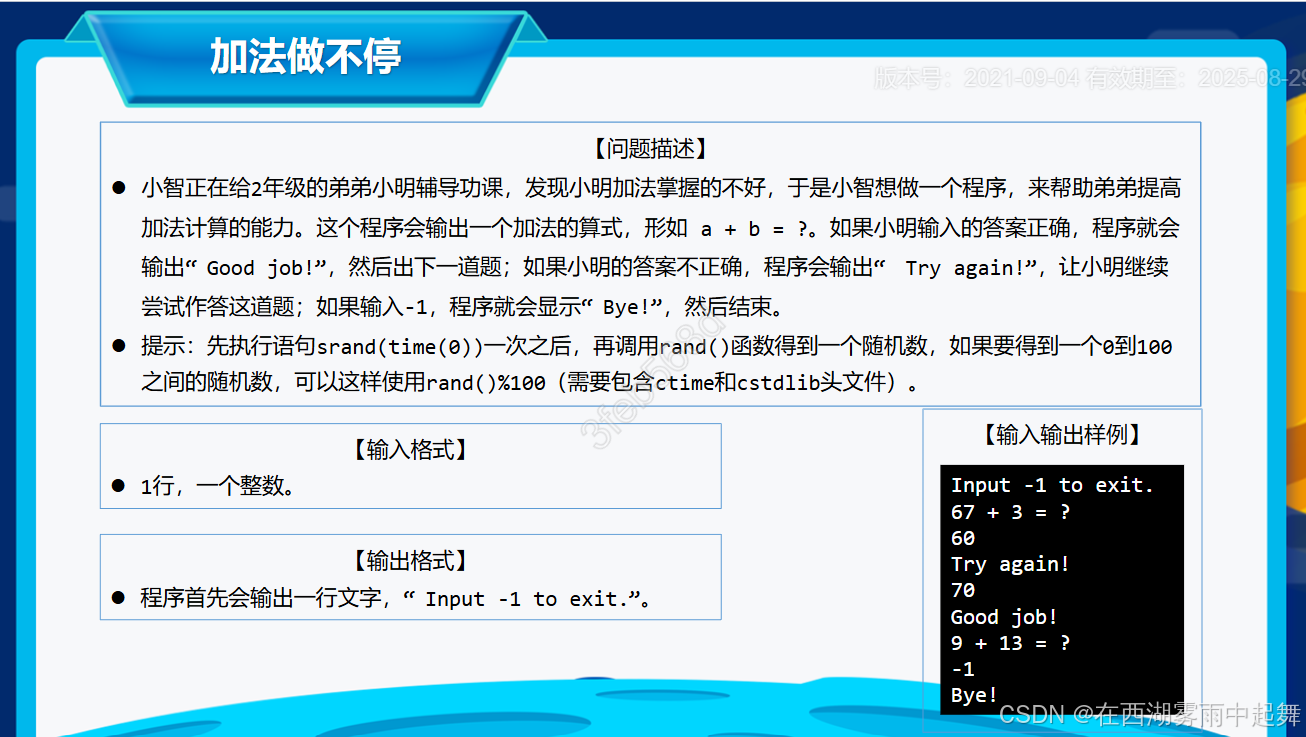The width and height of the screenshot is (1306, 737).
Task: Select the 【输入格式】 header
Action: pyautogui.click(x=410, y=449)
